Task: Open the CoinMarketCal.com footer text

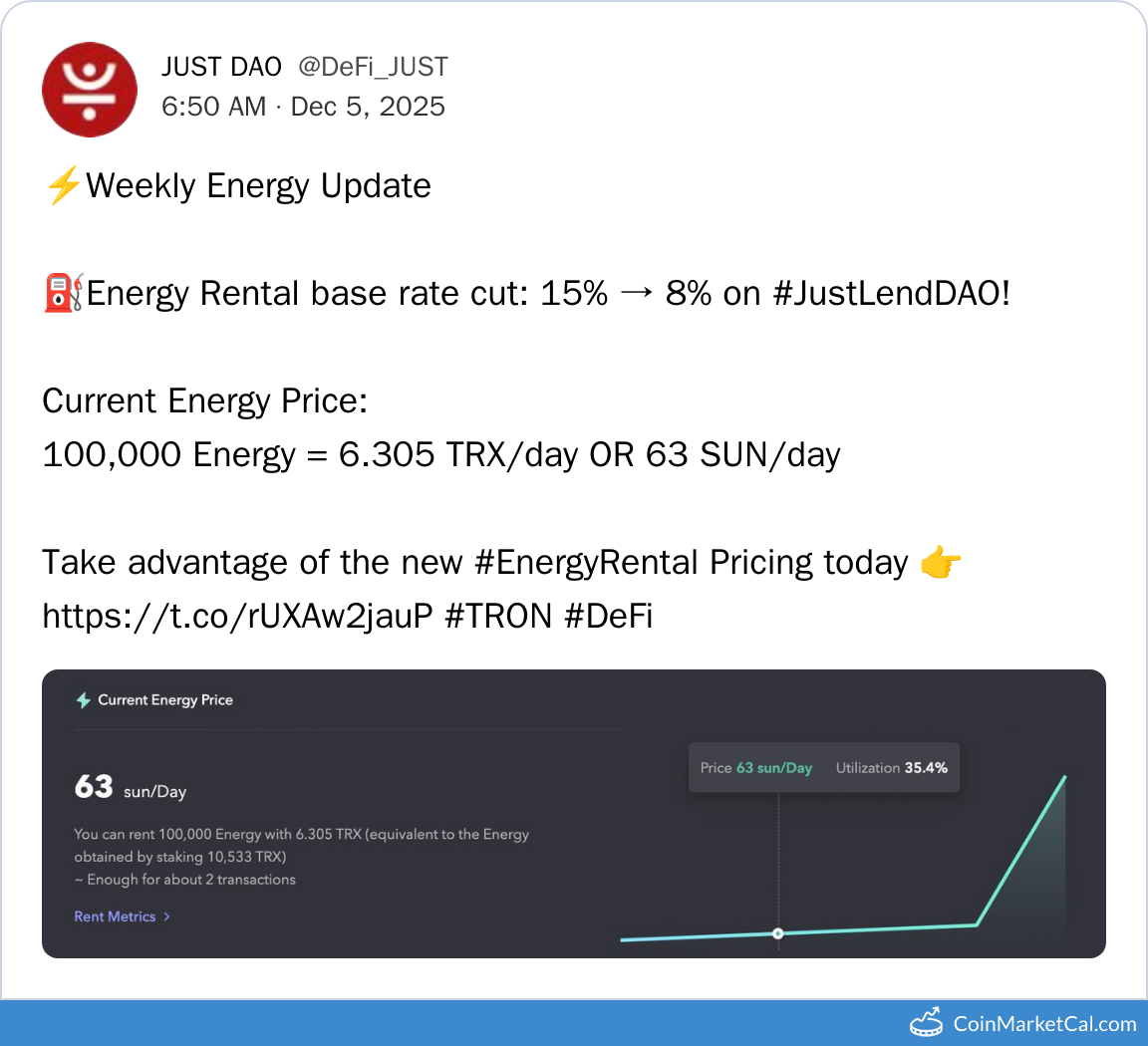Action: pyautogui.click(x=1044, y=1024)
